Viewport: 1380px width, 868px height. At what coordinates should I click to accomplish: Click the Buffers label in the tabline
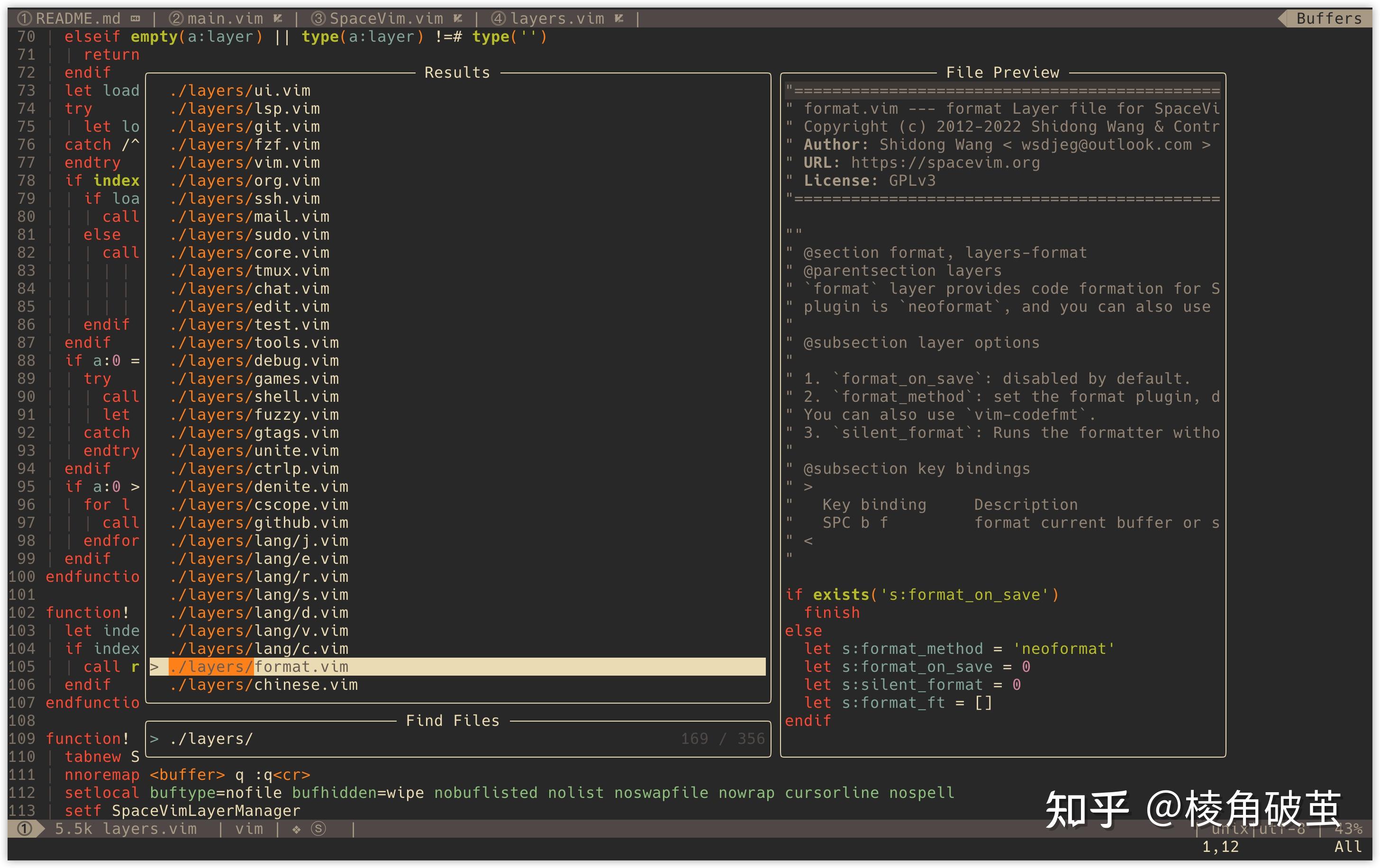pyautogui.click(x=1328, y=19)
